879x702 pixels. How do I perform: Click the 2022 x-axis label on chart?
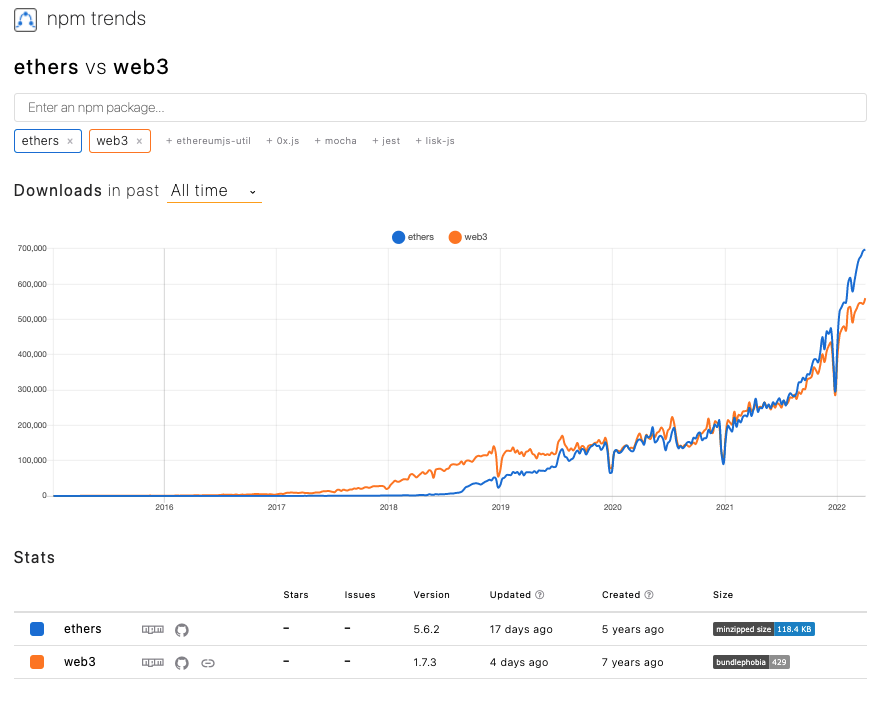837,507
